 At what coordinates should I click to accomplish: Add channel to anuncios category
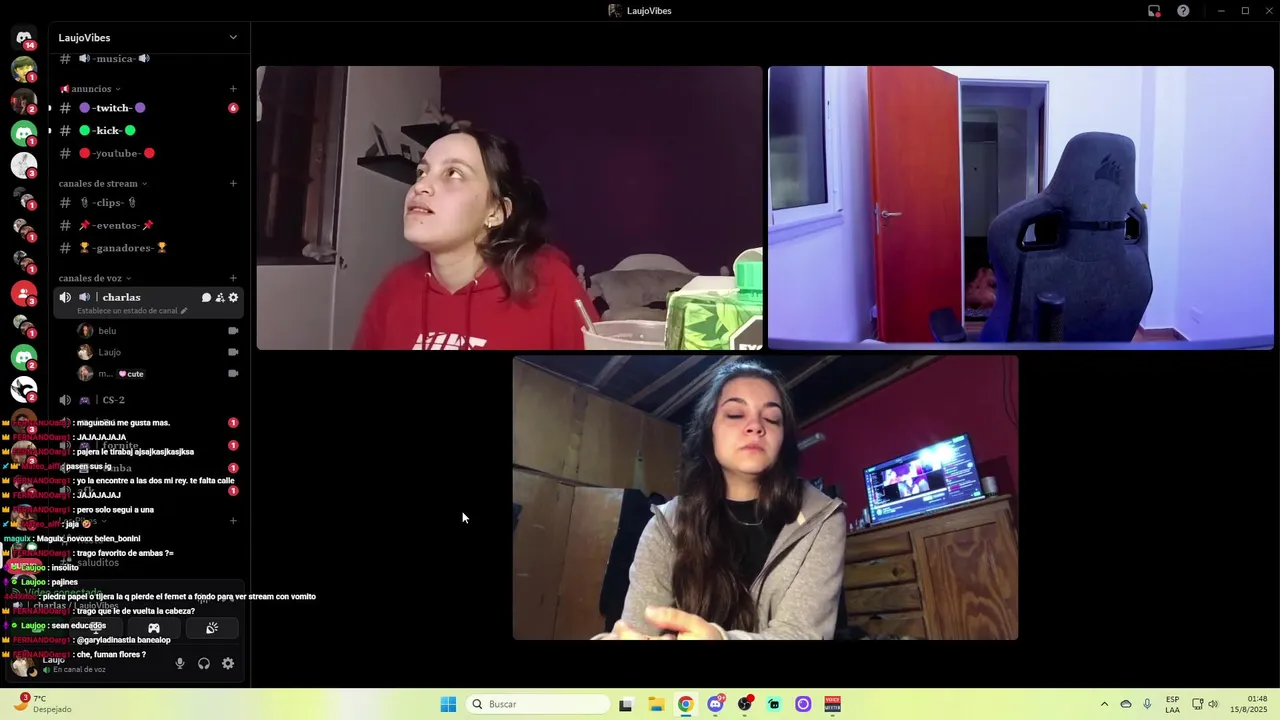(x=233, y=89)
